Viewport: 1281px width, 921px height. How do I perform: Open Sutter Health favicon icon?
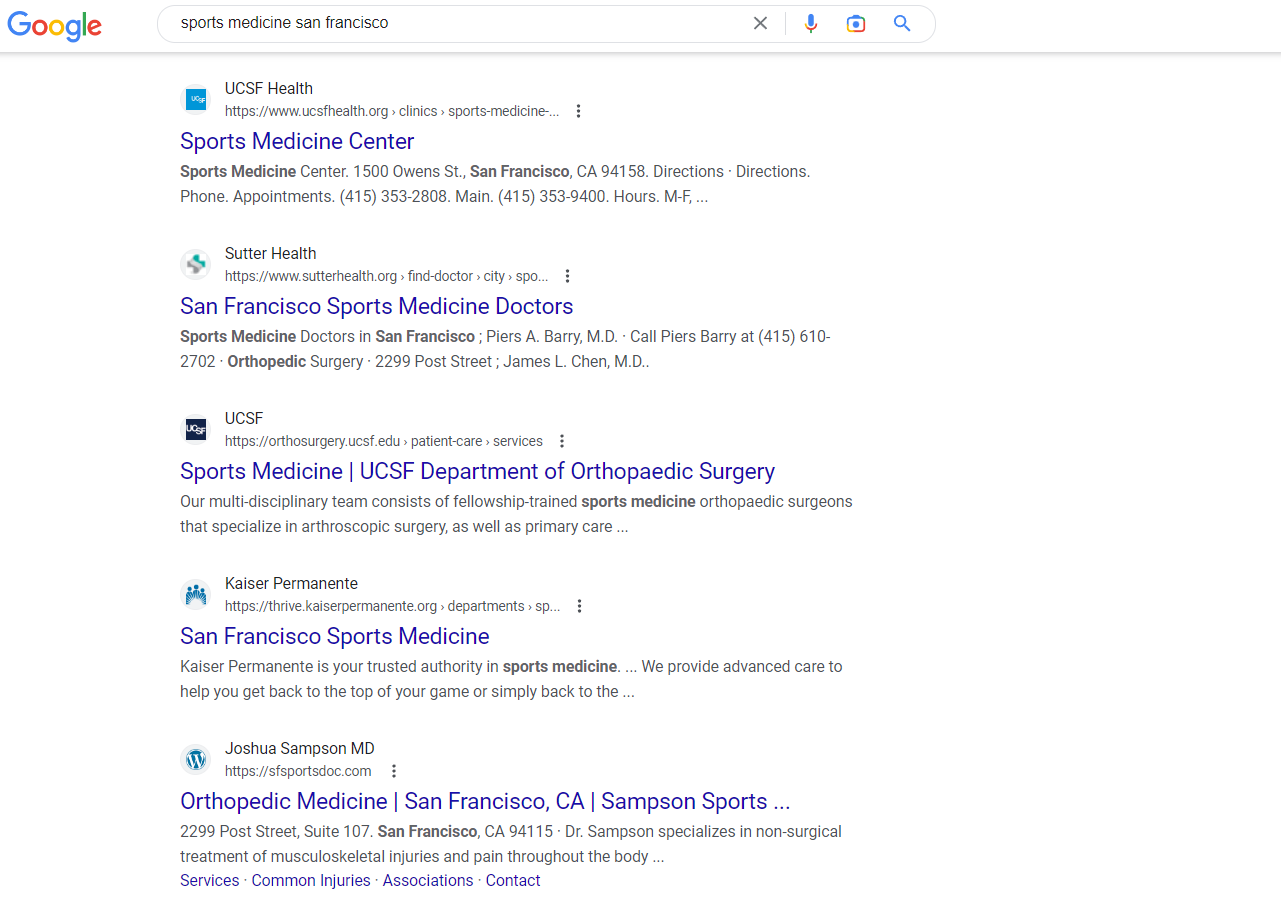tap(196, 264)
